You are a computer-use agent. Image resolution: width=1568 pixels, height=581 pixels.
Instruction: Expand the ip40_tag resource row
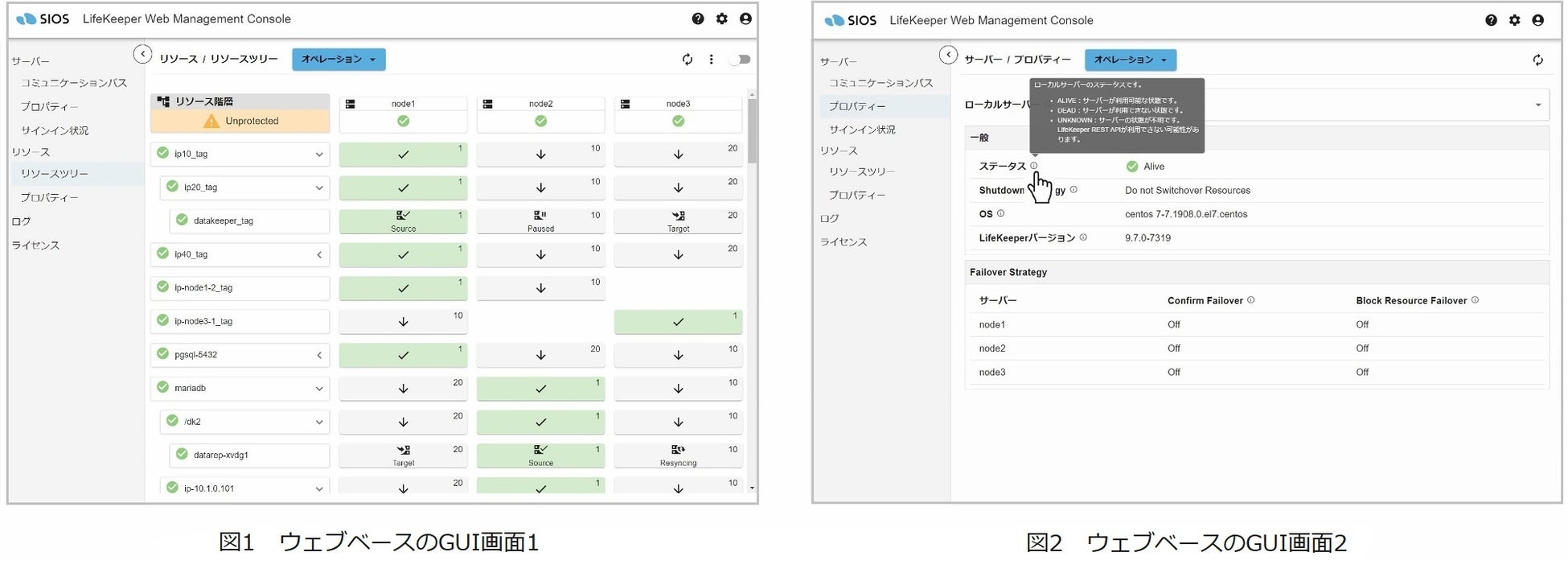tap(319, 255)
